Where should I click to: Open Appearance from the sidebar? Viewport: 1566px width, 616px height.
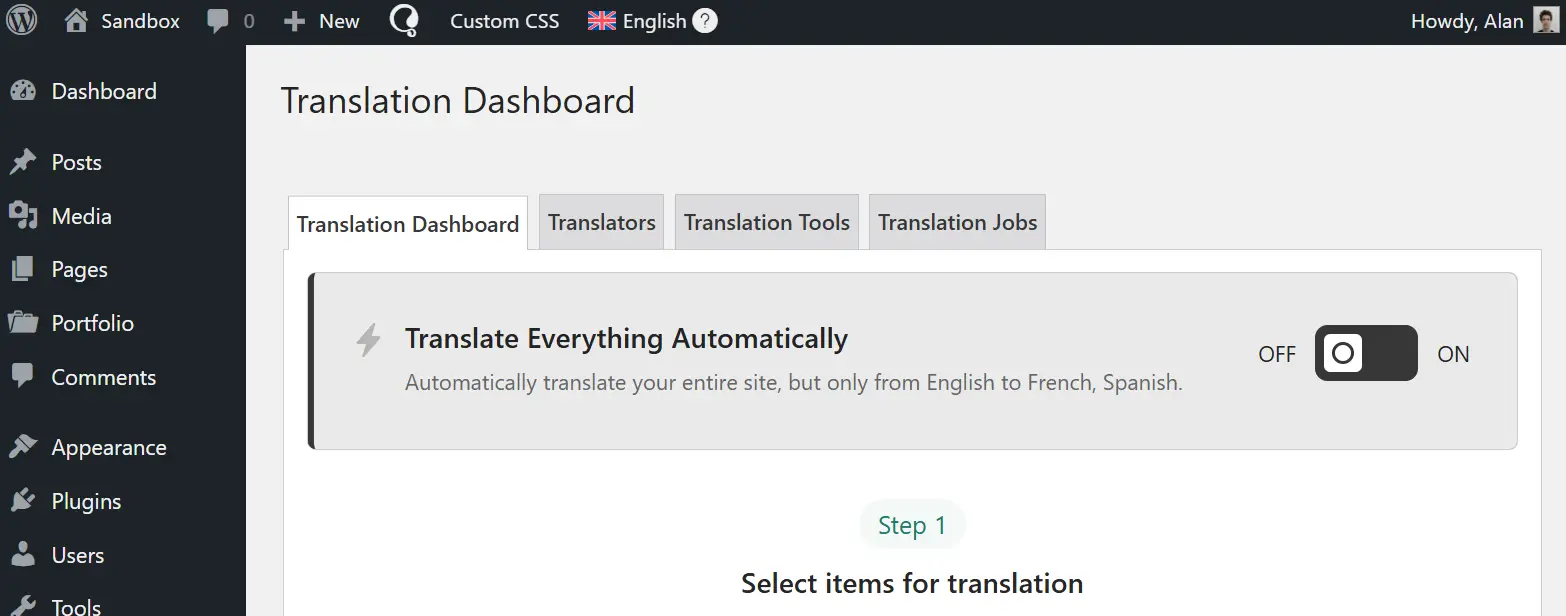[x=108, y=447]
